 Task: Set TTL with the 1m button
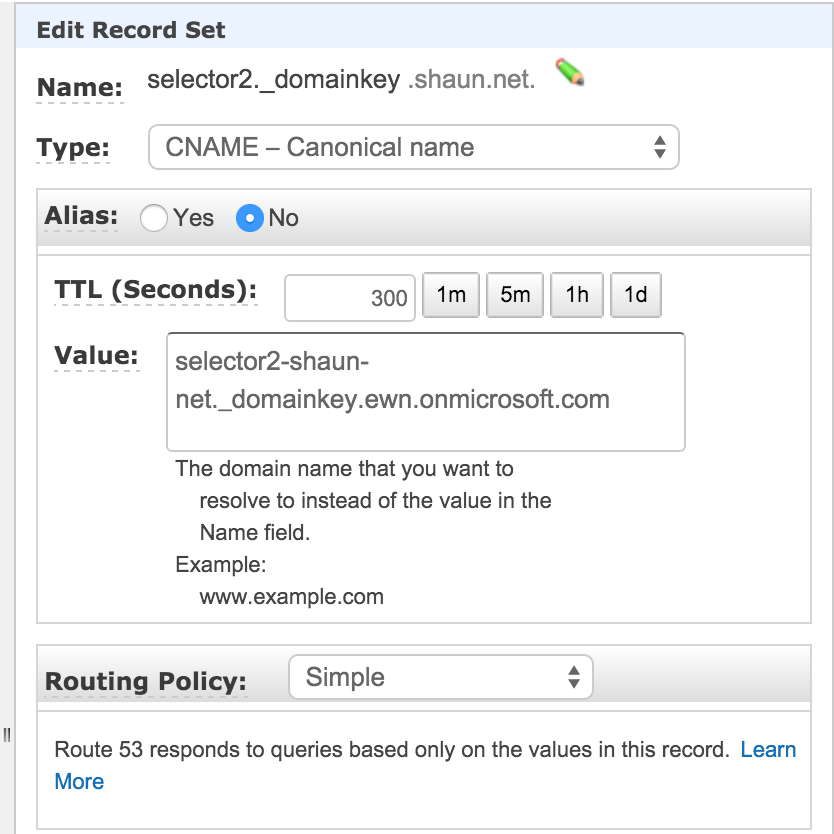(x=452, y=295)
